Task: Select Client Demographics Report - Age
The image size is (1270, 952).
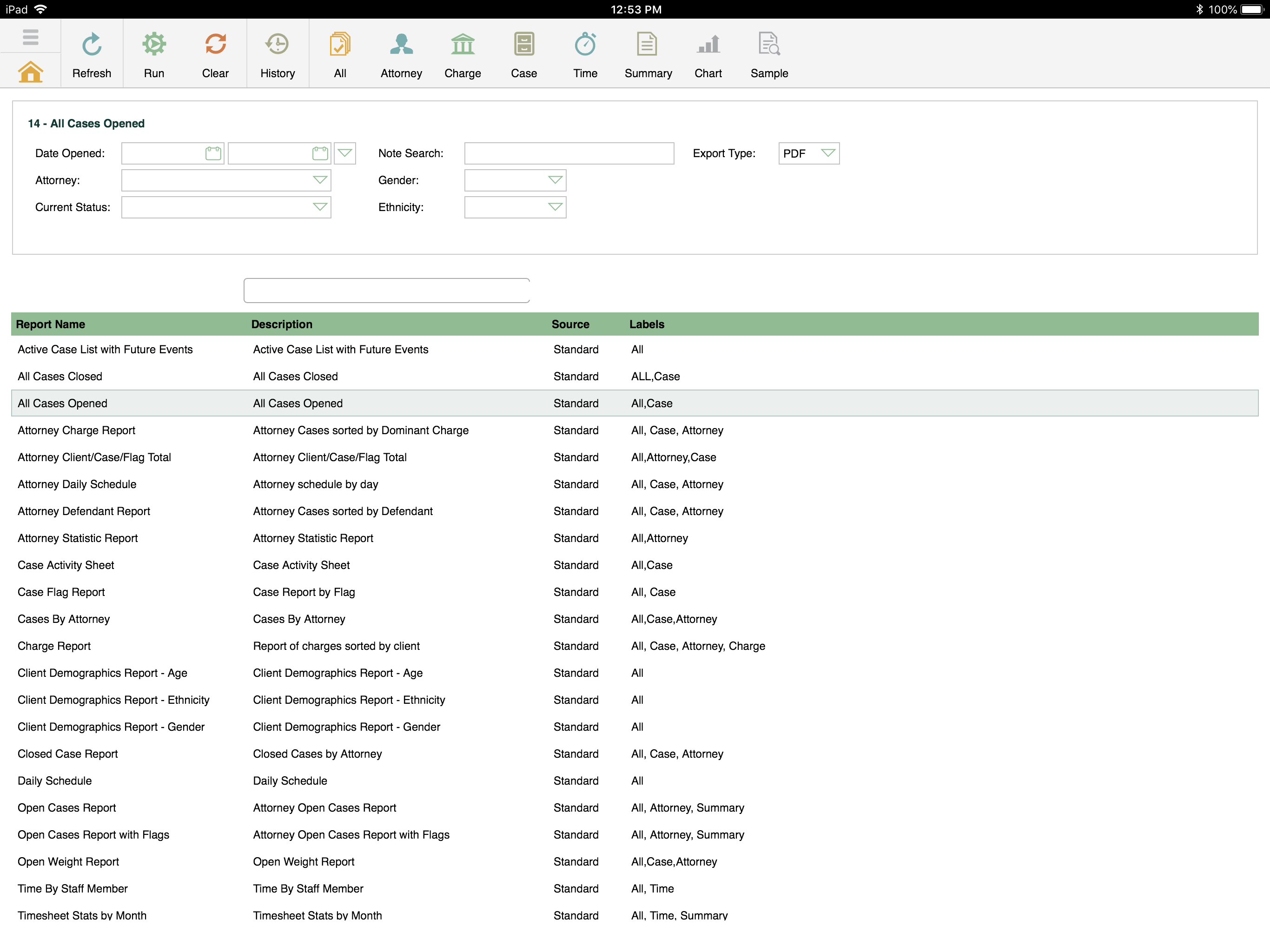Action: (635, 673)
